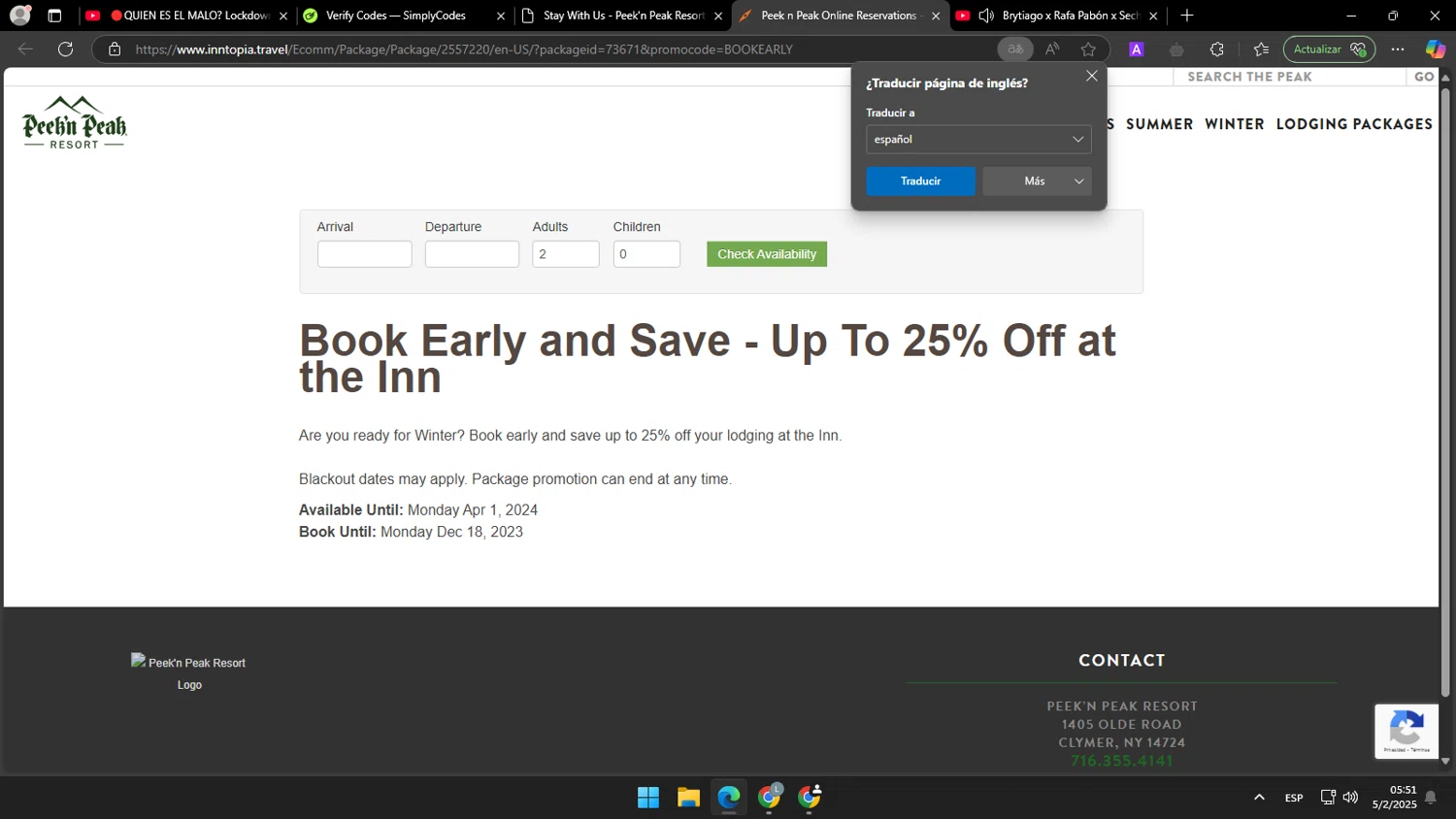Click the Check Availability button
This screenshot has height=819, width=1456.
coord(767,254)
